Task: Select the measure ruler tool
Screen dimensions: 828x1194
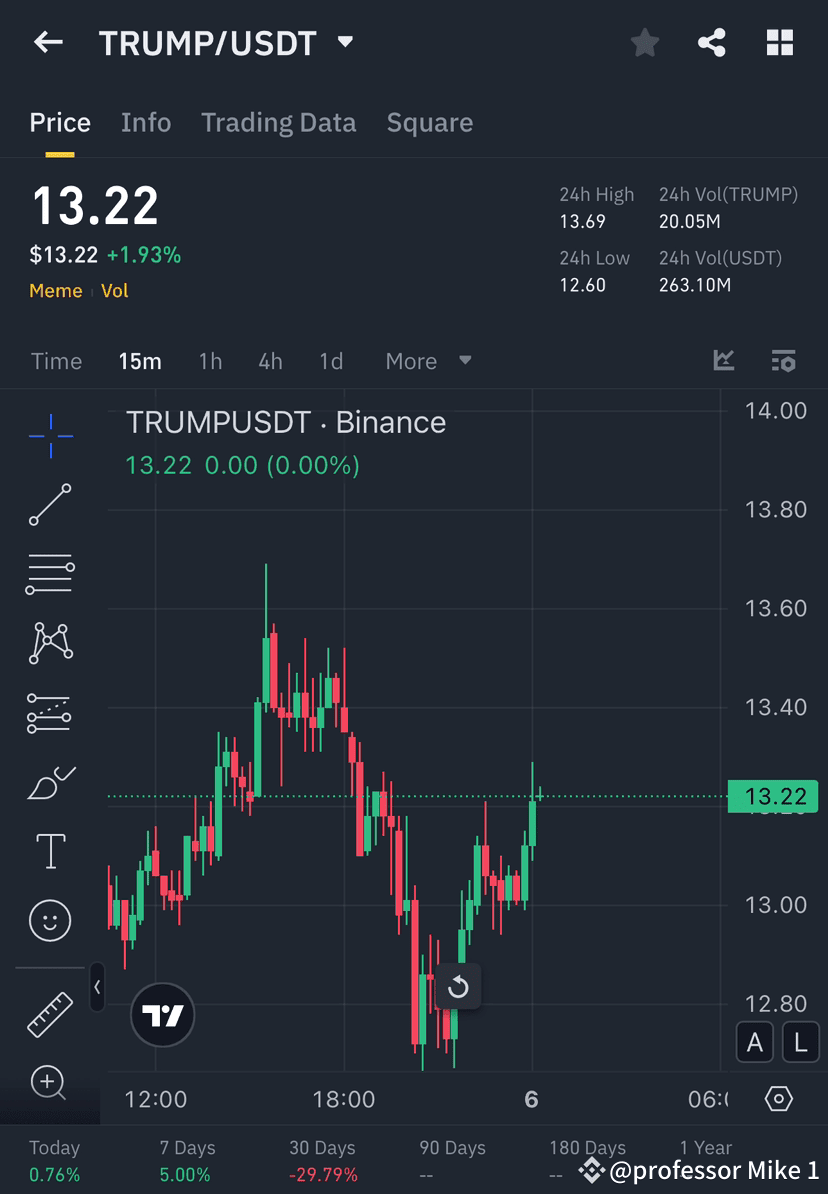Action: [x=50, y=1013]
